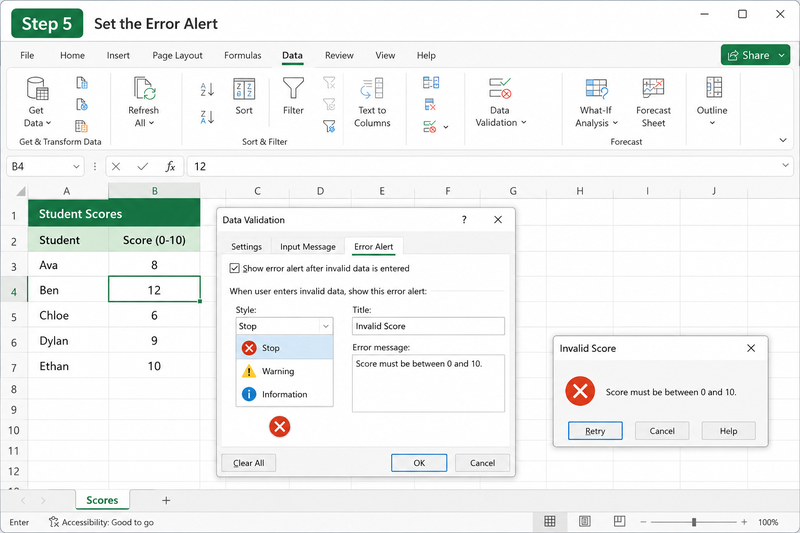Select Ethan's score cell showing 10
Screen dimensions: 800x533
click(154, 366)
